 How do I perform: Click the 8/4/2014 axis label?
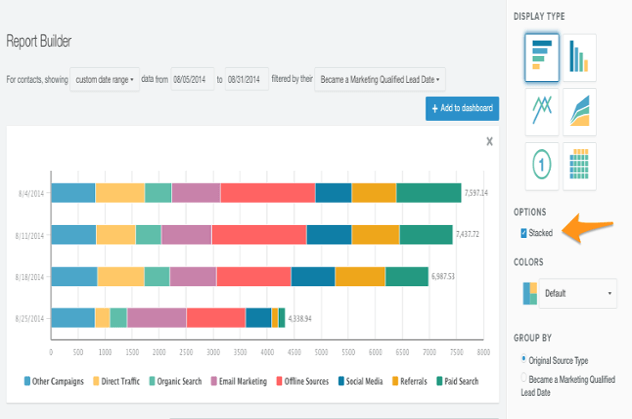point(31,194)
